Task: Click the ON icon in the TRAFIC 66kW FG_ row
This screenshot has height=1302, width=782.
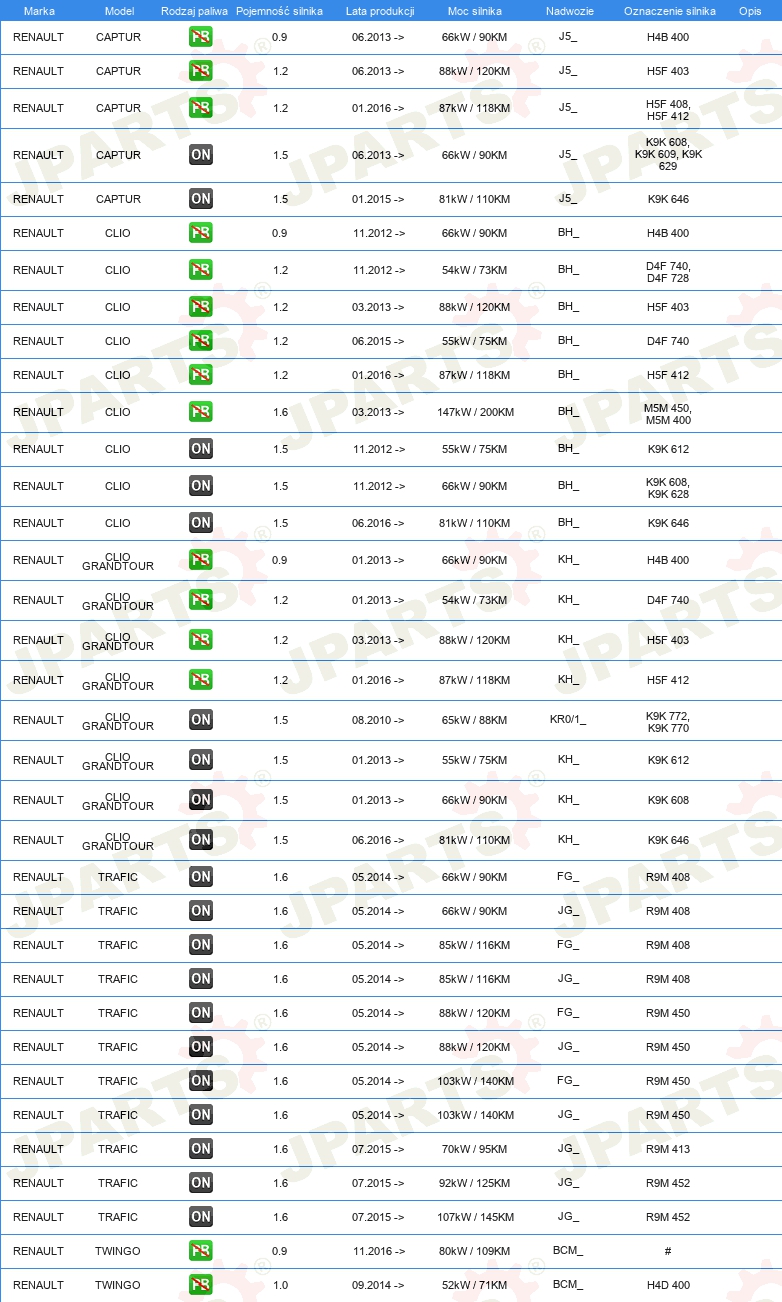Action: (x=201, y=877)
